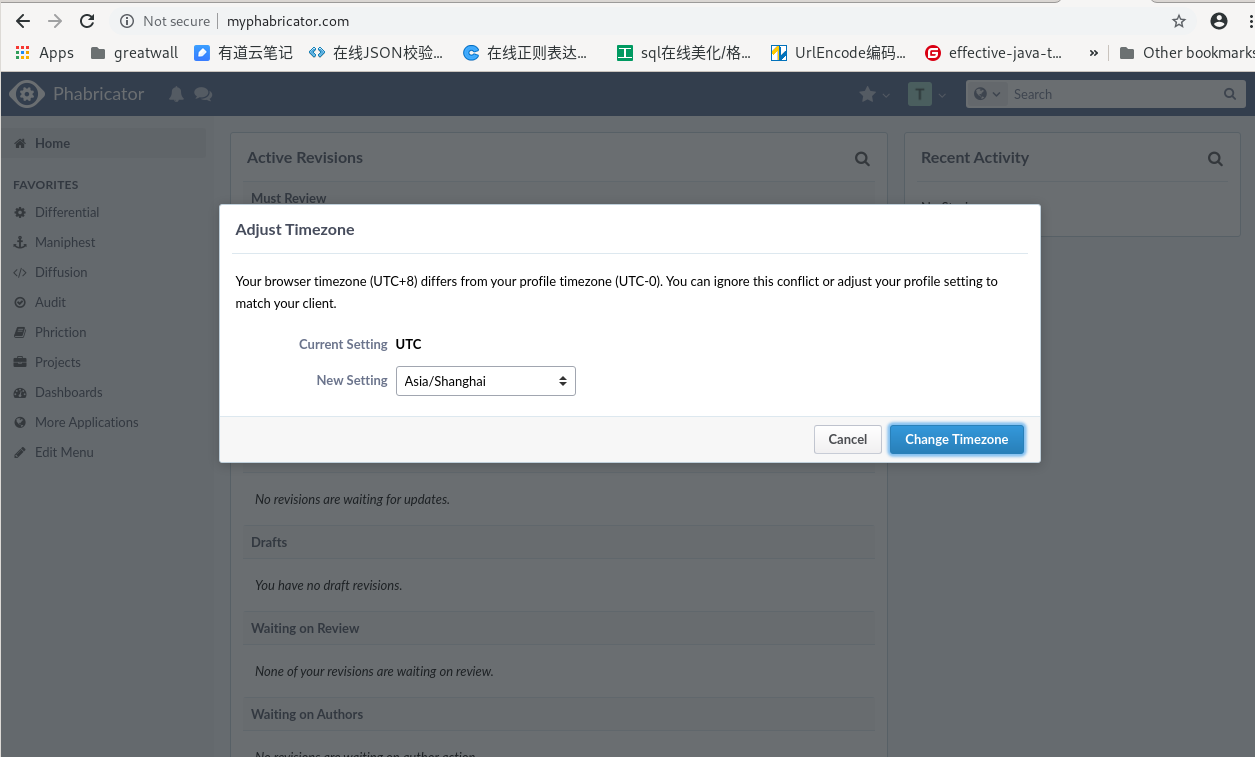The width and height of the screenshot is (1255, 757).
Task: Open conversations via the chat bubble icon
Action: (202, 93)
